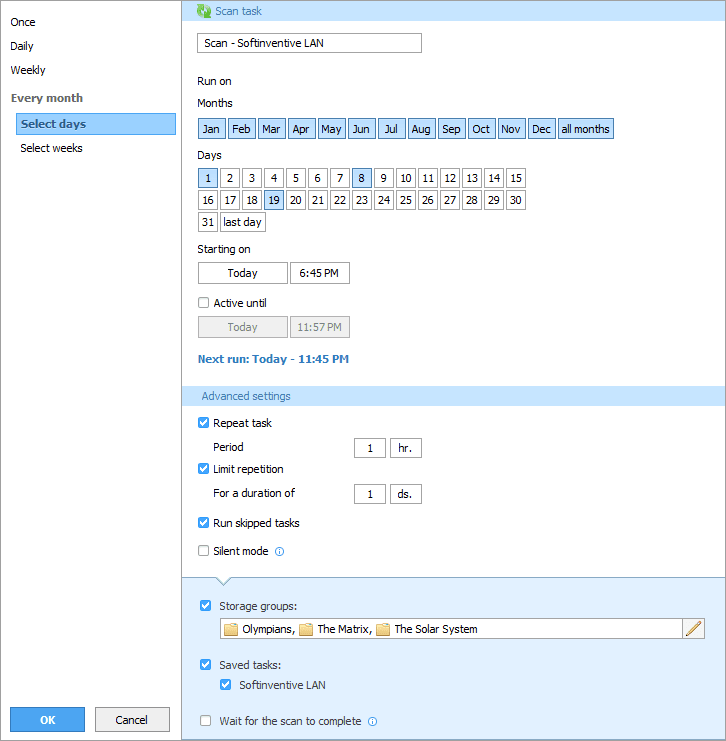
Task: Click the task name input field
Action: pyautogui.click(x=309, y=43)
